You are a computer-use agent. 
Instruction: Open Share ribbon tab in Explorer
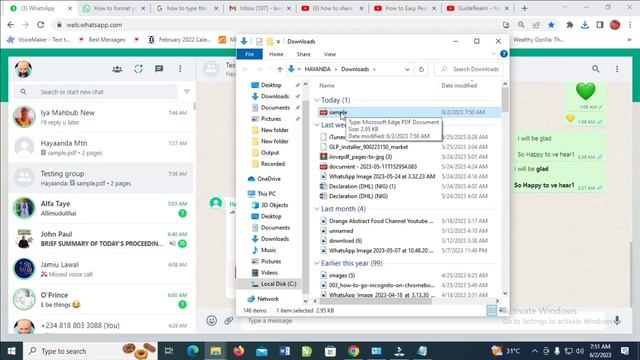pyautogui.click(x=303, y=54)
